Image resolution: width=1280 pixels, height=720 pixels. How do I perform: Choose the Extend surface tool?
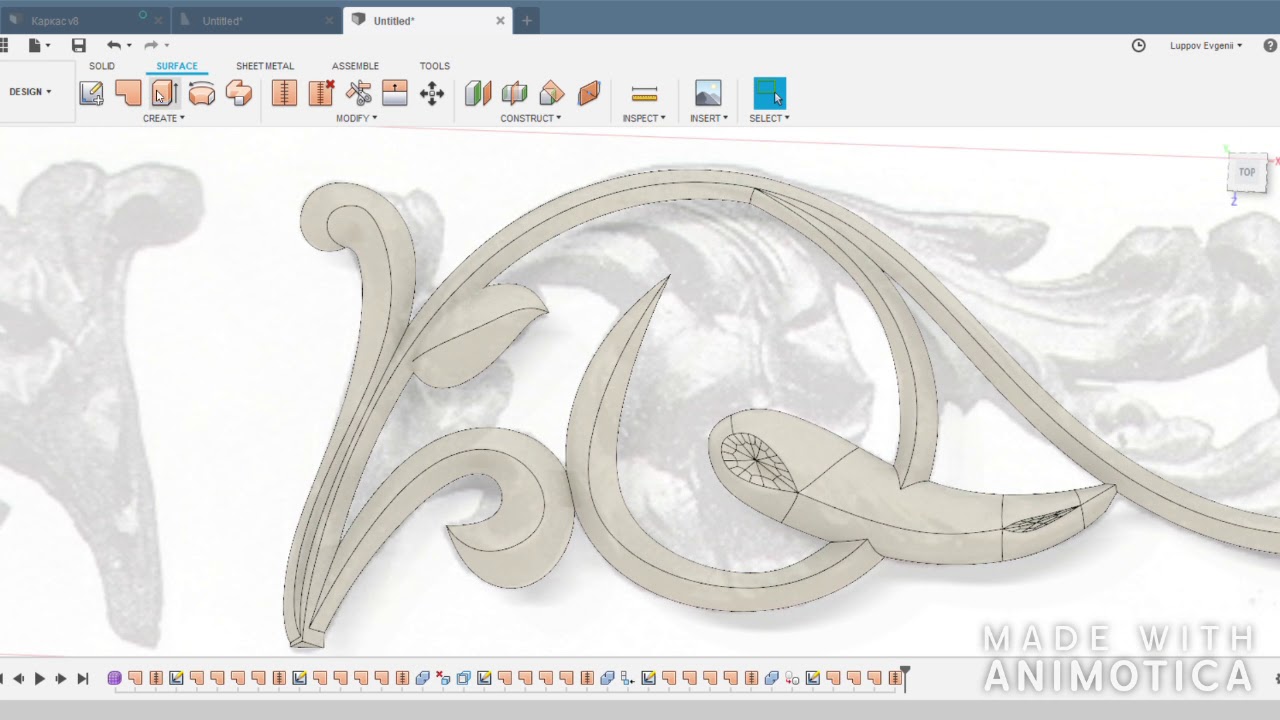tap(395, 93)
